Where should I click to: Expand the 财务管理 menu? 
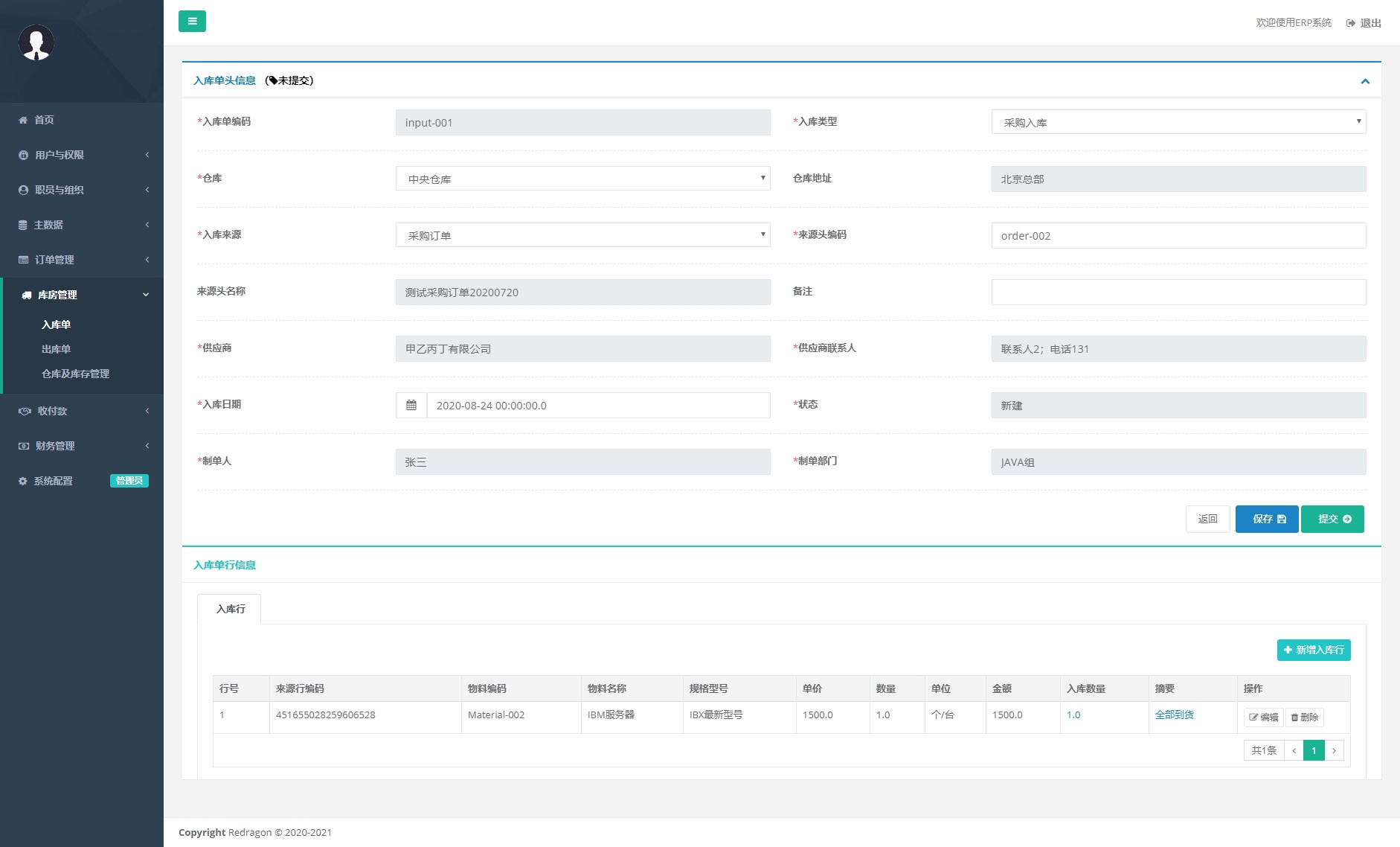[82, 446]
